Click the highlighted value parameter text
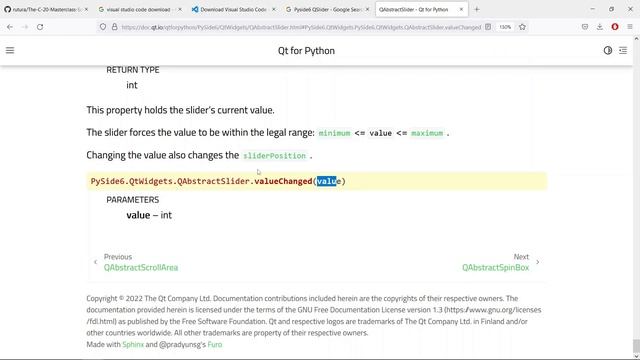This screenshot has width=640, height=360. click(x=327, y=181)
